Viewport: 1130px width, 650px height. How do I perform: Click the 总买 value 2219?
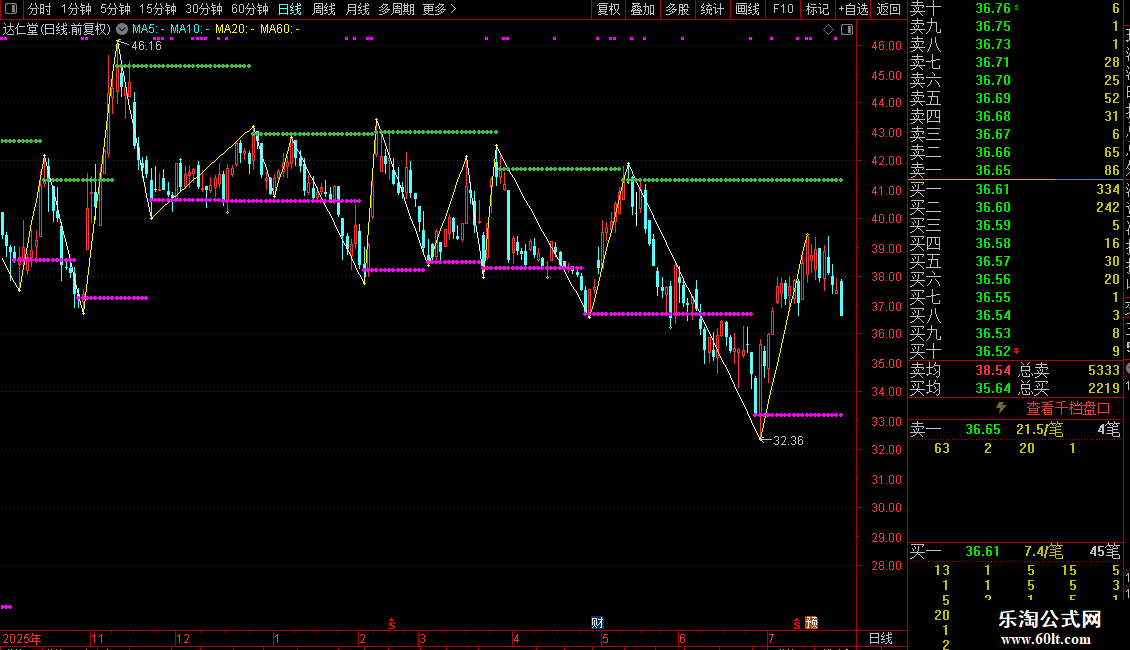point(1103,388)
